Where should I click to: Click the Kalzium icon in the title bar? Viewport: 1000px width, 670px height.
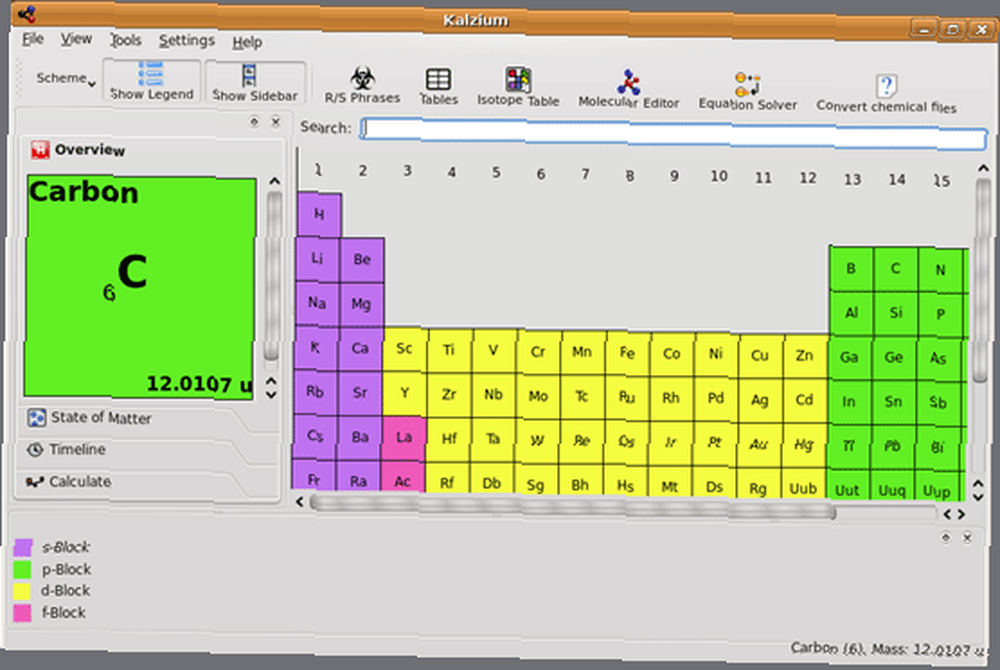(27, 13)
